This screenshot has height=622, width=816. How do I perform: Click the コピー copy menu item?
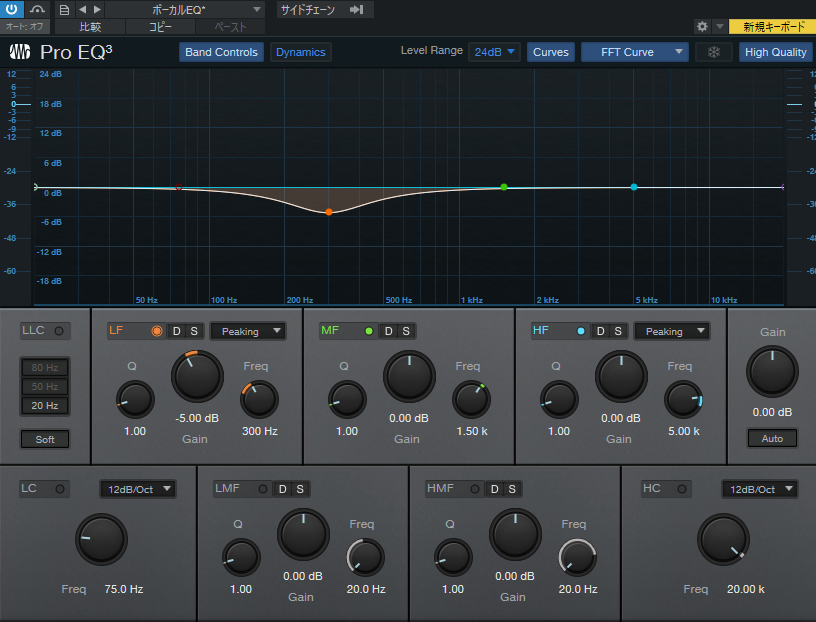pos(160,27)
